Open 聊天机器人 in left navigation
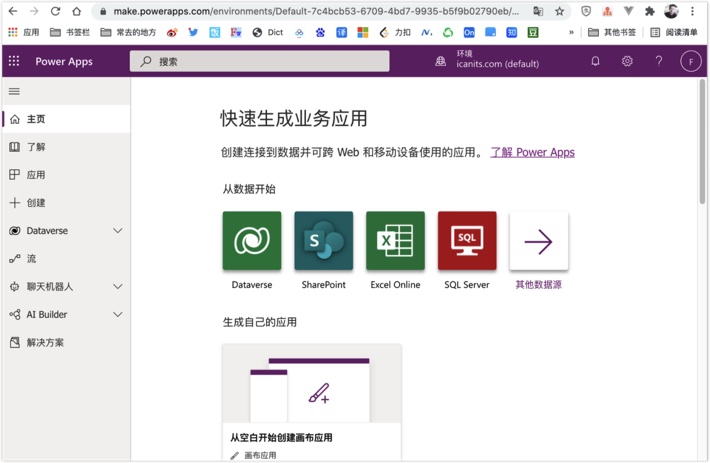Viewport: 710px width, 463px height. [x=49, y=286]
